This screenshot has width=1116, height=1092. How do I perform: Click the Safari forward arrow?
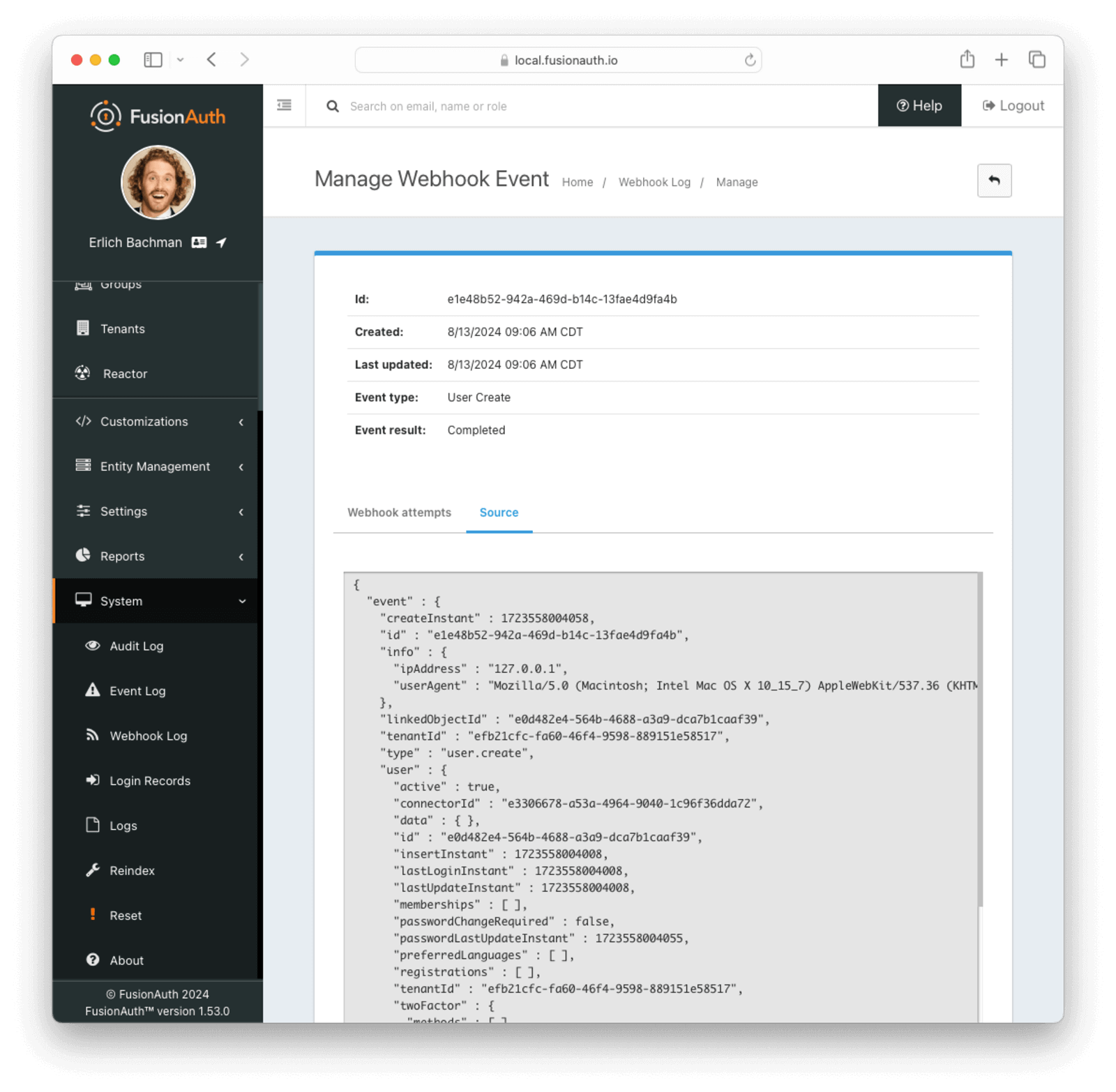244,60
